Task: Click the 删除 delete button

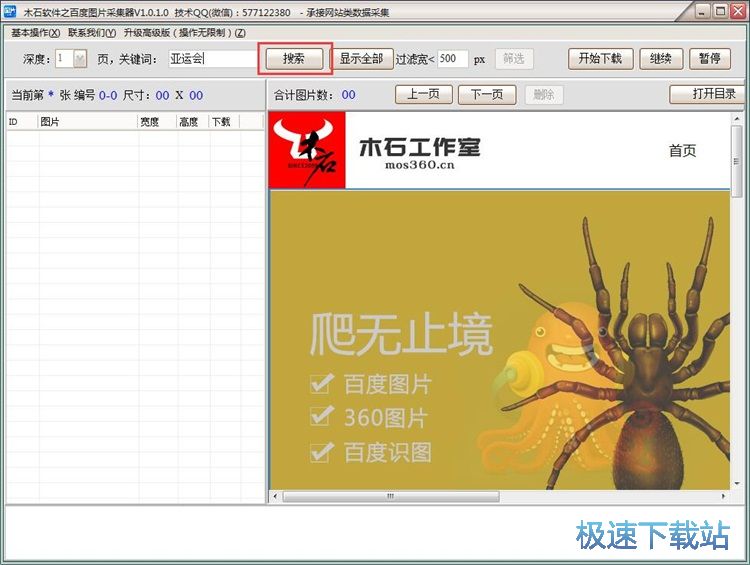Action: tap(544, 94)
